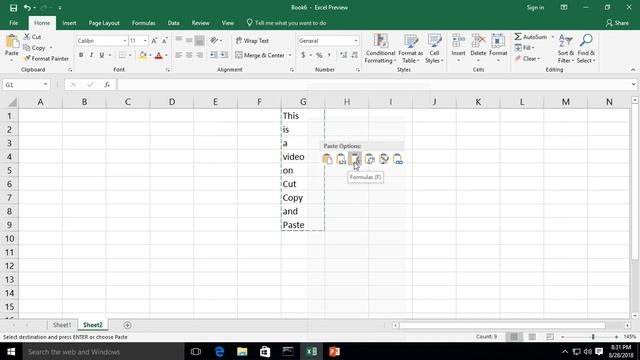Open Excel from the Windows taskbar
The height and width of the screenshot is (360, 640).
(311, 351)
